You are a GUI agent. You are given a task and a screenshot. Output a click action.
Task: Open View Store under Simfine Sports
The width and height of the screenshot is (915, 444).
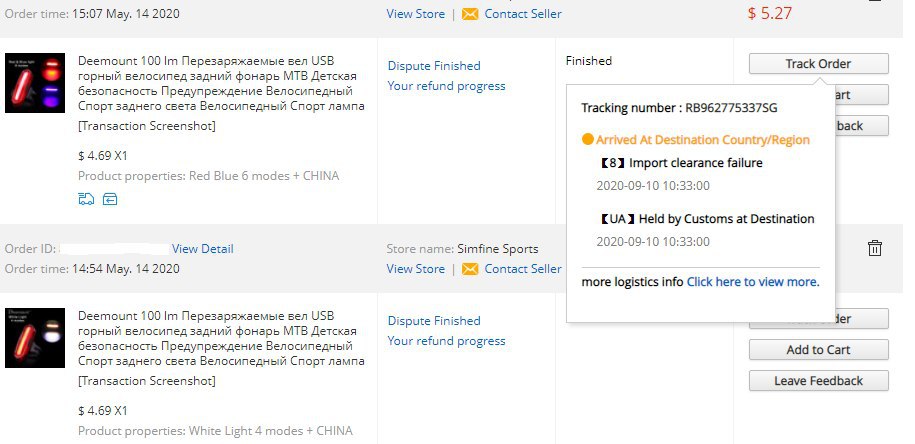pos(415,269)
